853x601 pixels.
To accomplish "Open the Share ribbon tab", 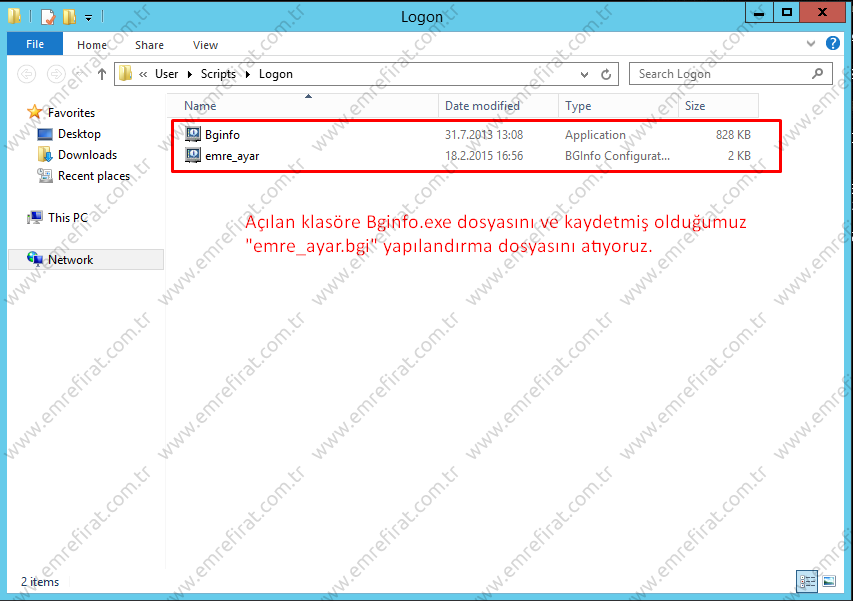I will pyautogui.click(x=149, y=45).
